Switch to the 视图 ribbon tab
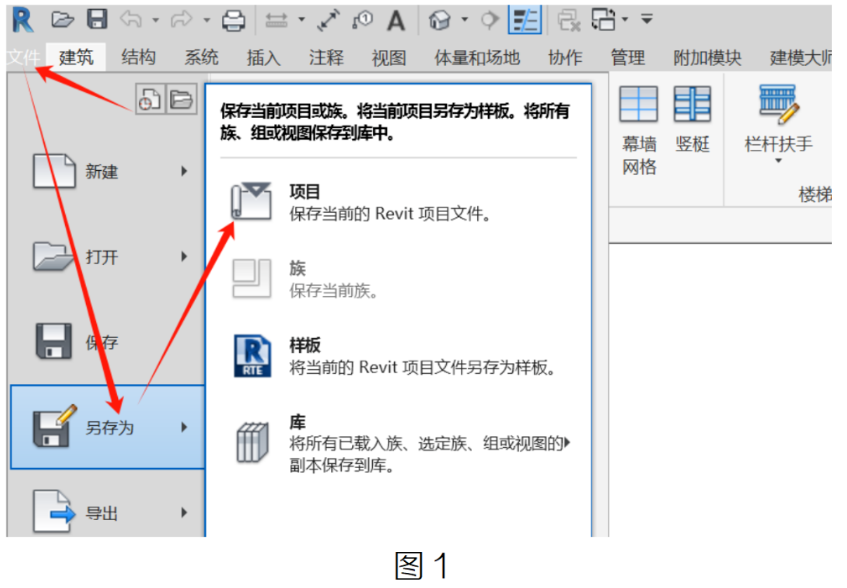The height and width of the screenshot is (588, 847). click(388, 57)
